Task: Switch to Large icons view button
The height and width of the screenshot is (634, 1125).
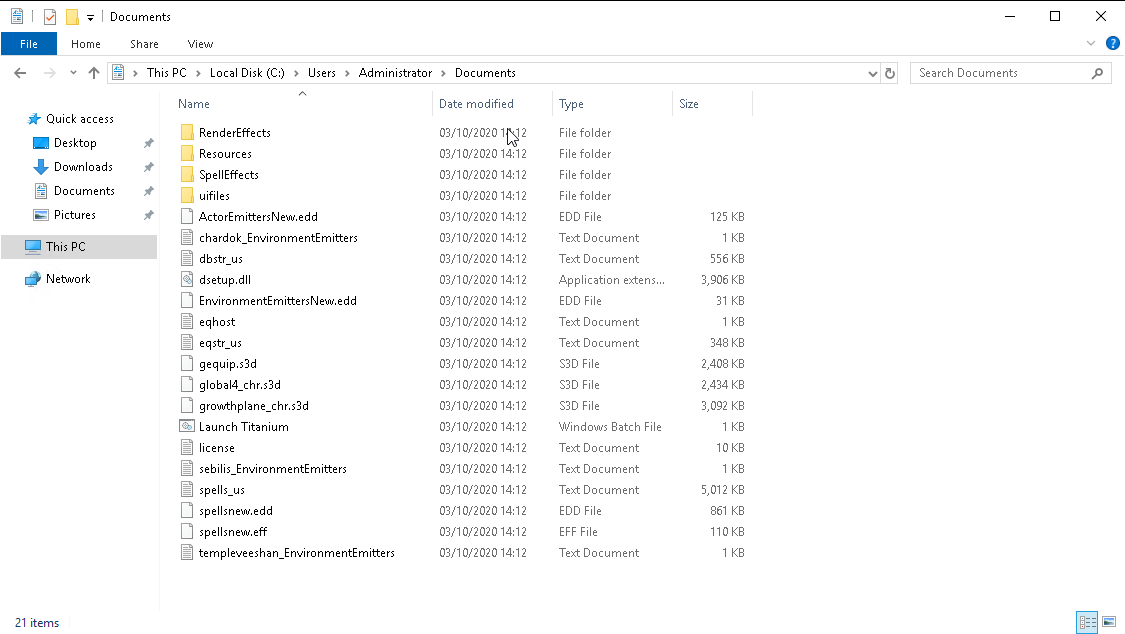Action: [x=1109, y=622]
